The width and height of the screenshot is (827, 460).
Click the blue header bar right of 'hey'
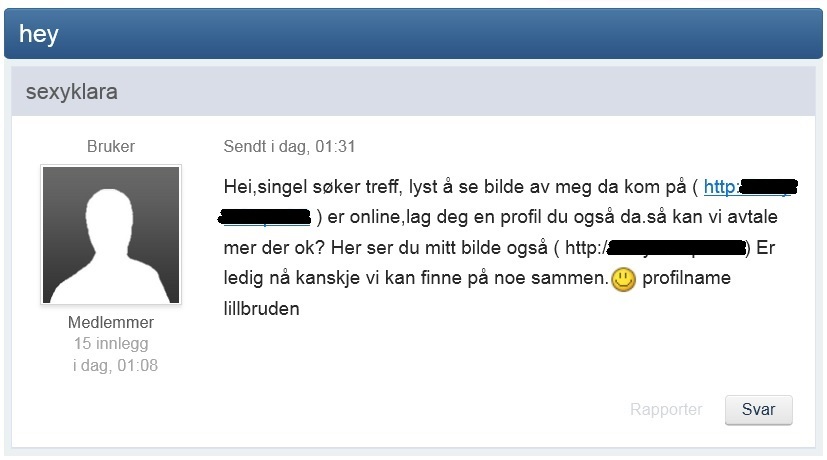click(438, 34)
